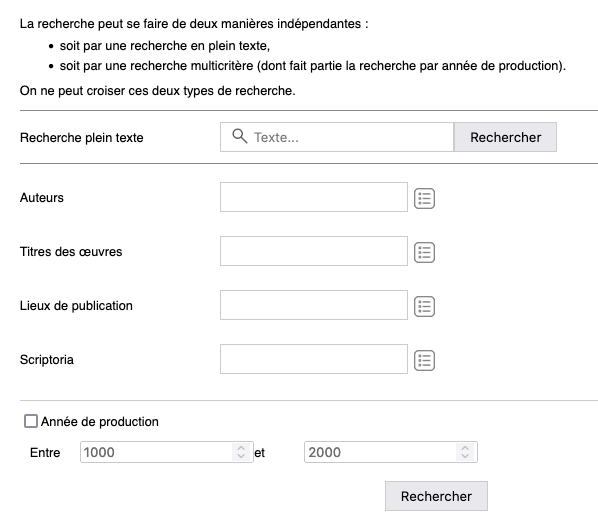Focus the Texte... full-text search field

click(337, 137)
